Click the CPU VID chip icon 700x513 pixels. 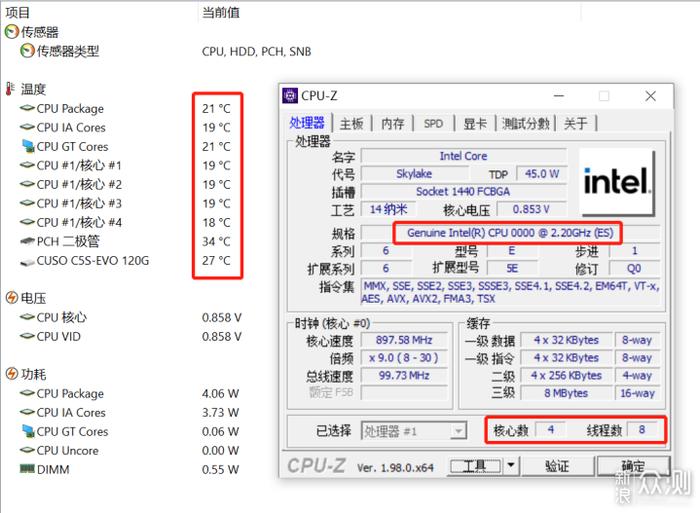click(27, 336)
